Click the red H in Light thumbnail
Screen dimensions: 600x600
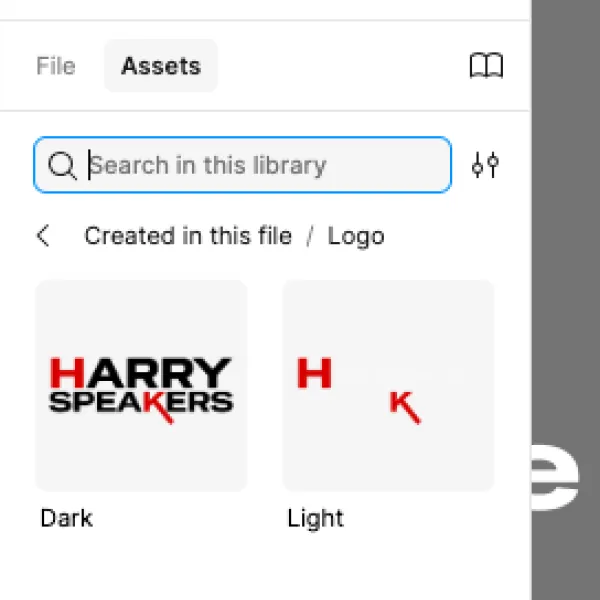click(x=315, y=373)
